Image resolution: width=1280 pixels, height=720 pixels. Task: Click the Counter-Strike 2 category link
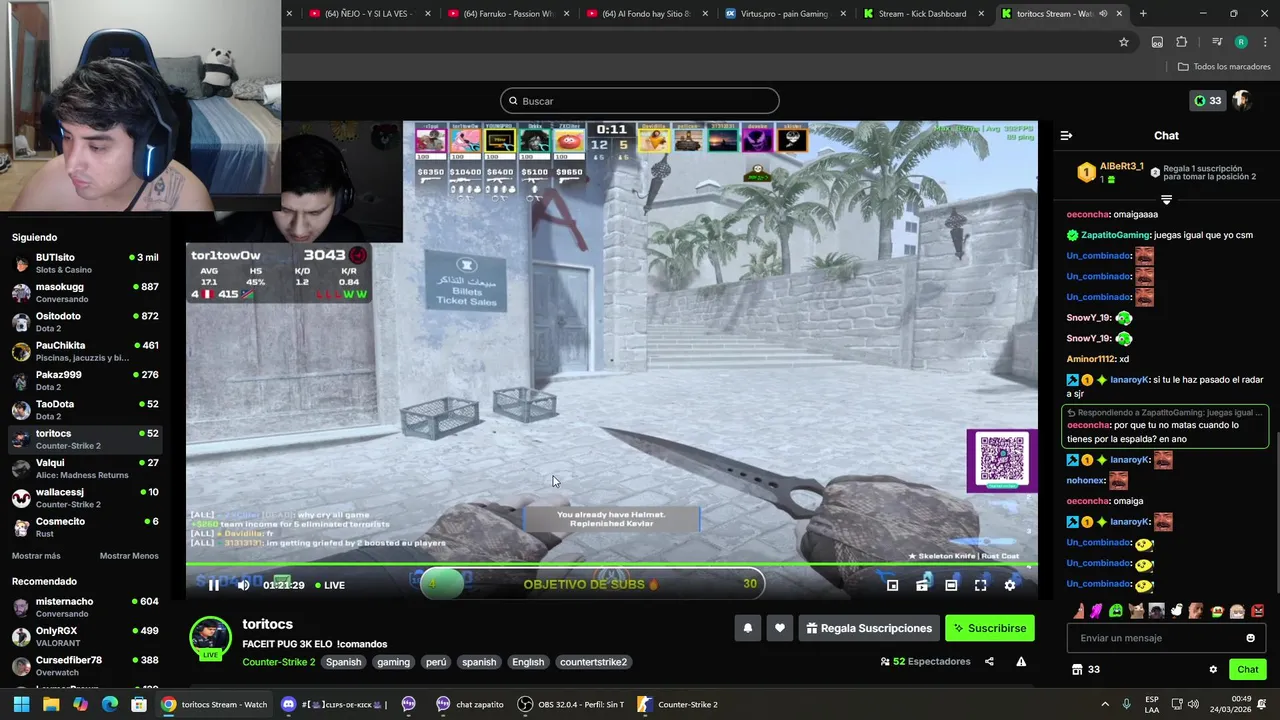278,662
